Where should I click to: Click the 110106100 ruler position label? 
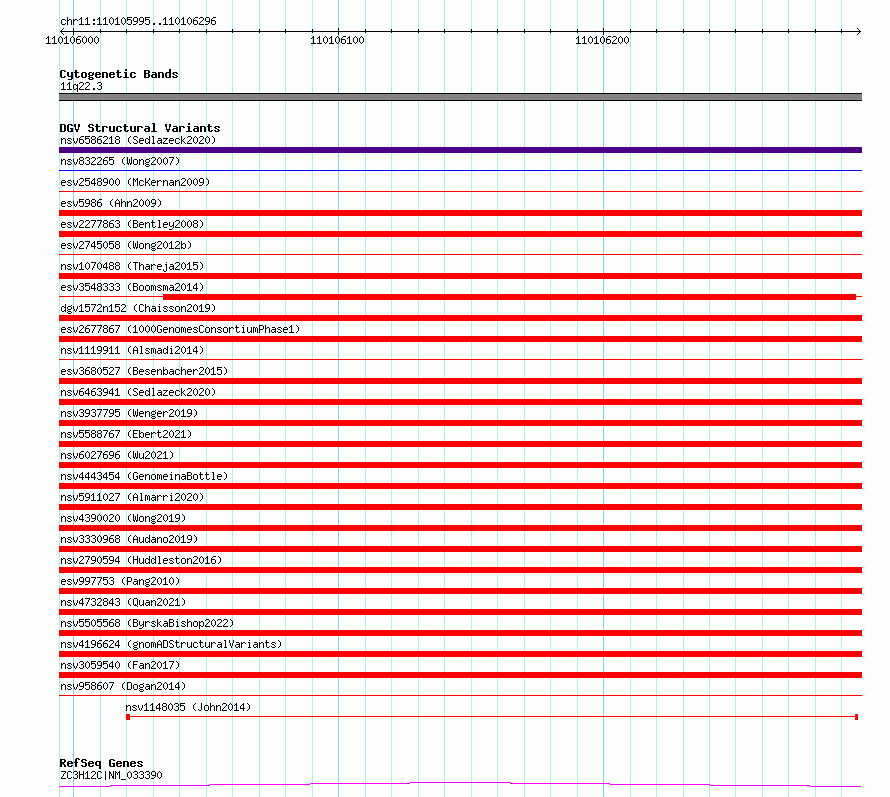[337, 40]
